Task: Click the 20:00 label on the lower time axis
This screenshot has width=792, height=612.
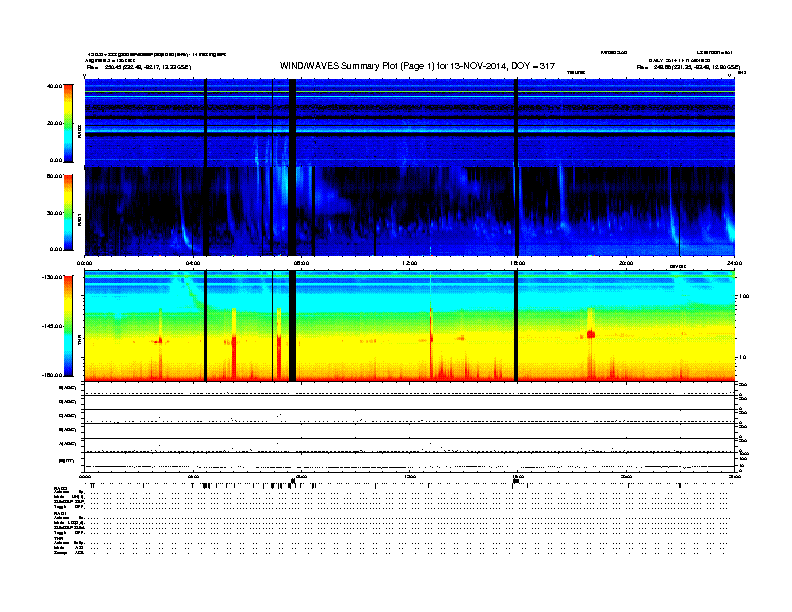Action: coord(626,476)
